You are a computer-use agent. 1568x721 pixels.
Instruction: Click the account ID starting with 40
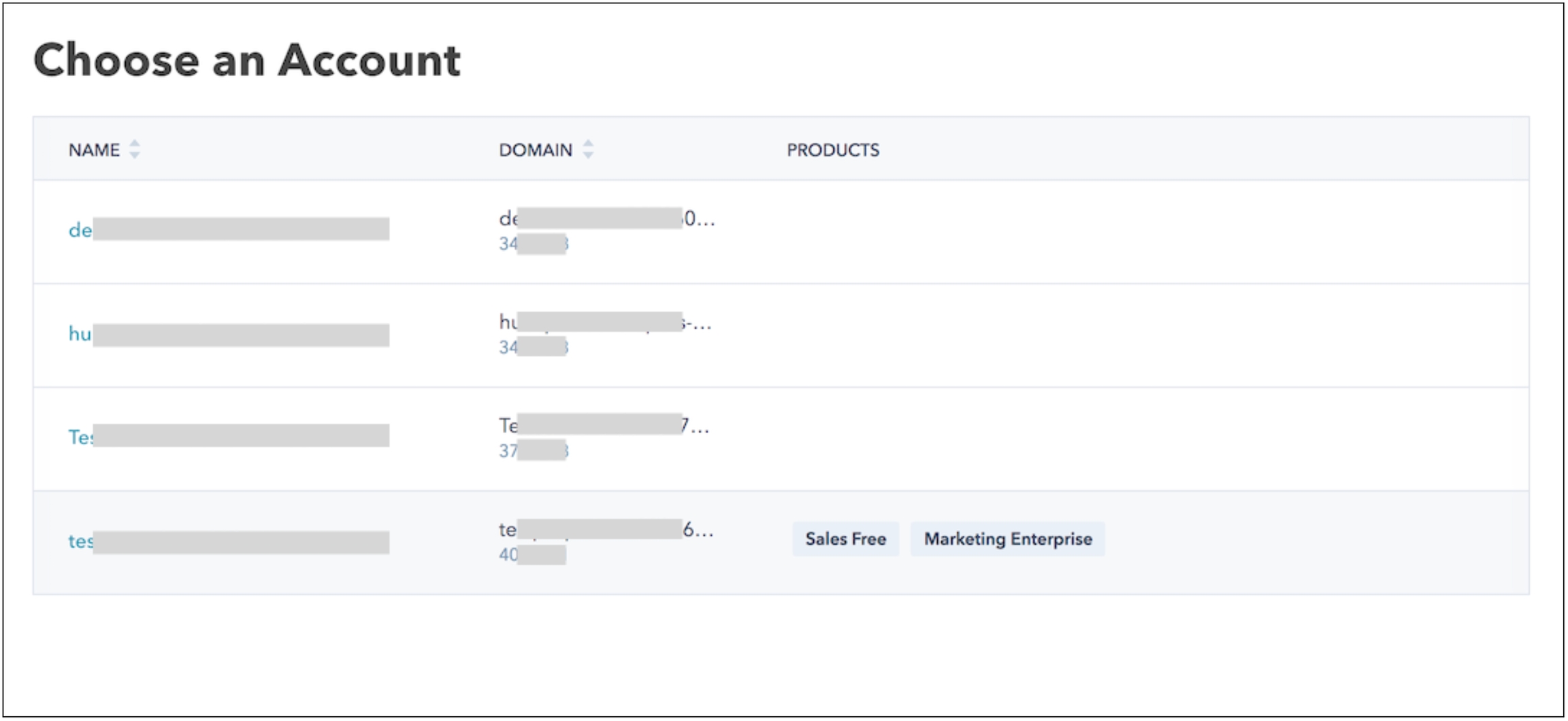532,555
